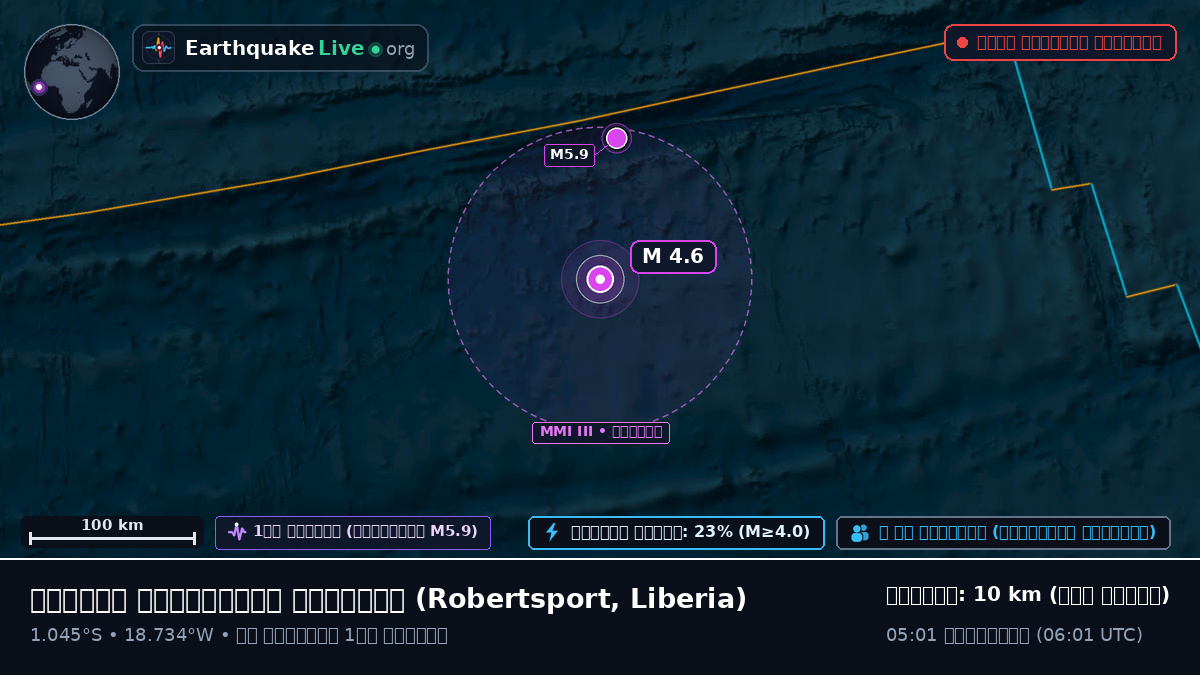
Task: Click the Robertsport, Liberia location title
Action: point(389,600)
